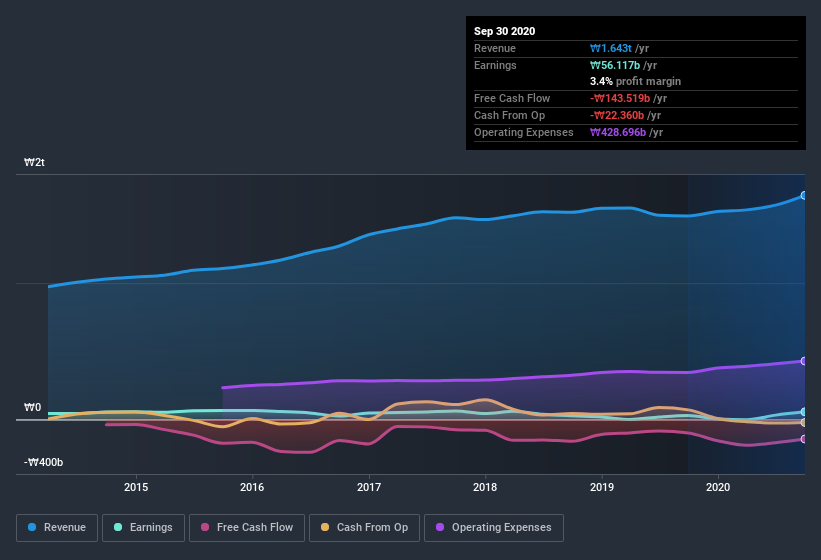Screen dimensions: 821x560
Task: Click the Earnings label in tooltip
Action: tap(495, 65)
